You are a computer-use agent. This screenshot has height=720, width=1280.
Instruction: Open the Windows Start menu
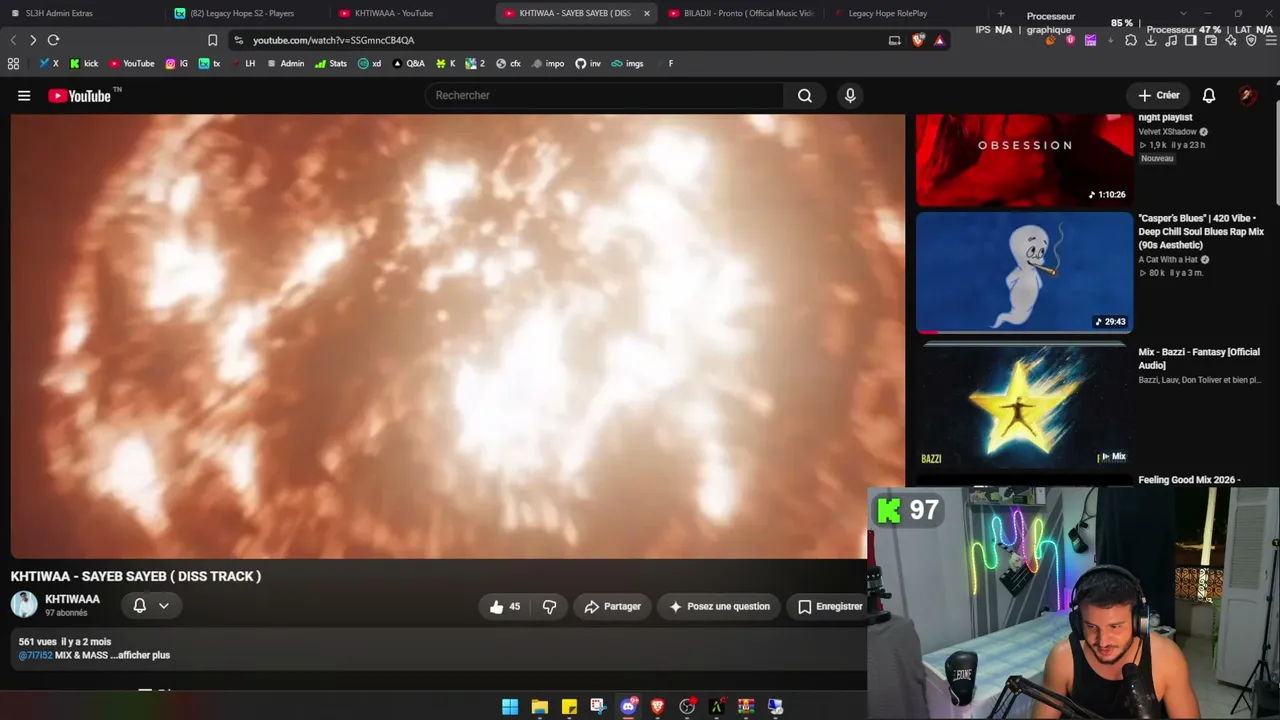click(x=510, y=707)
